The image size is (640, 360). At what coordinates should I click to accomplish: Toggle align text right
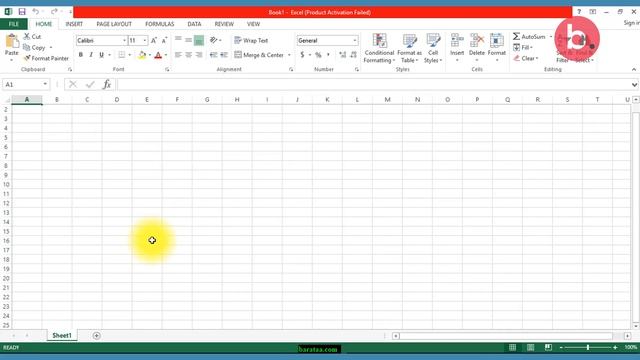(199, 55)
